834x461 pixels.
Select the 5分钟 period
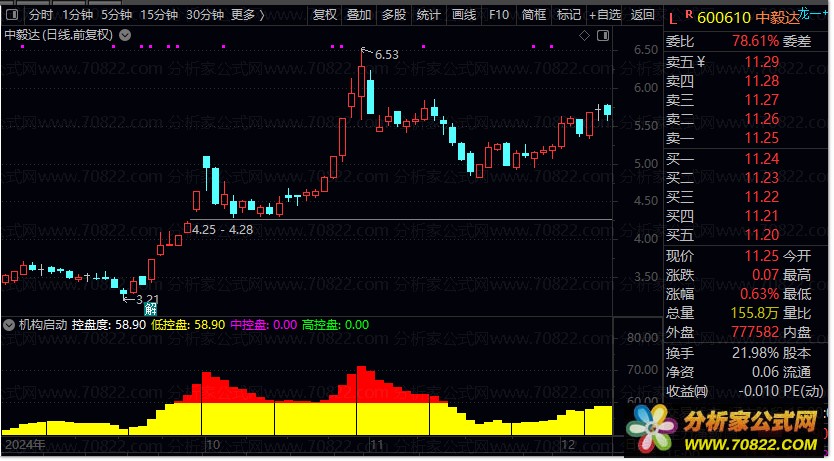click(x=116, y=15)
